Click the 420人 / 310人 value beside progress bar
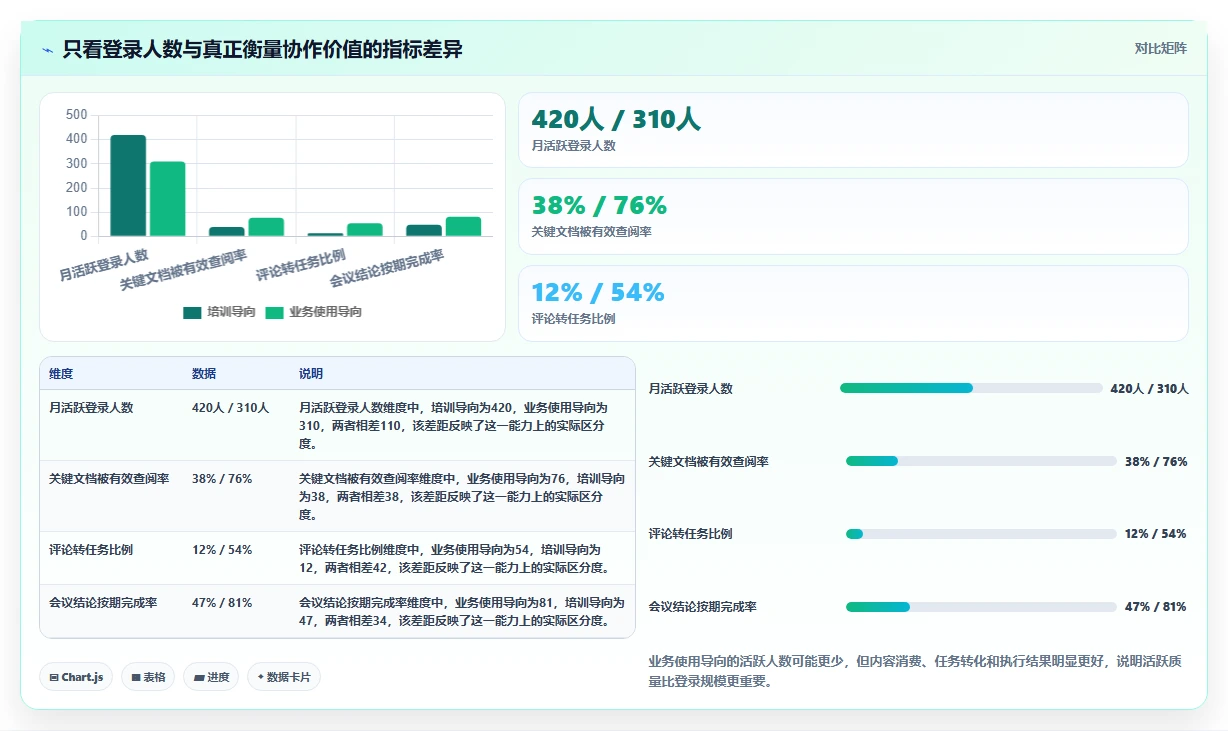The image size is (1228, 731). point(1150,389)
